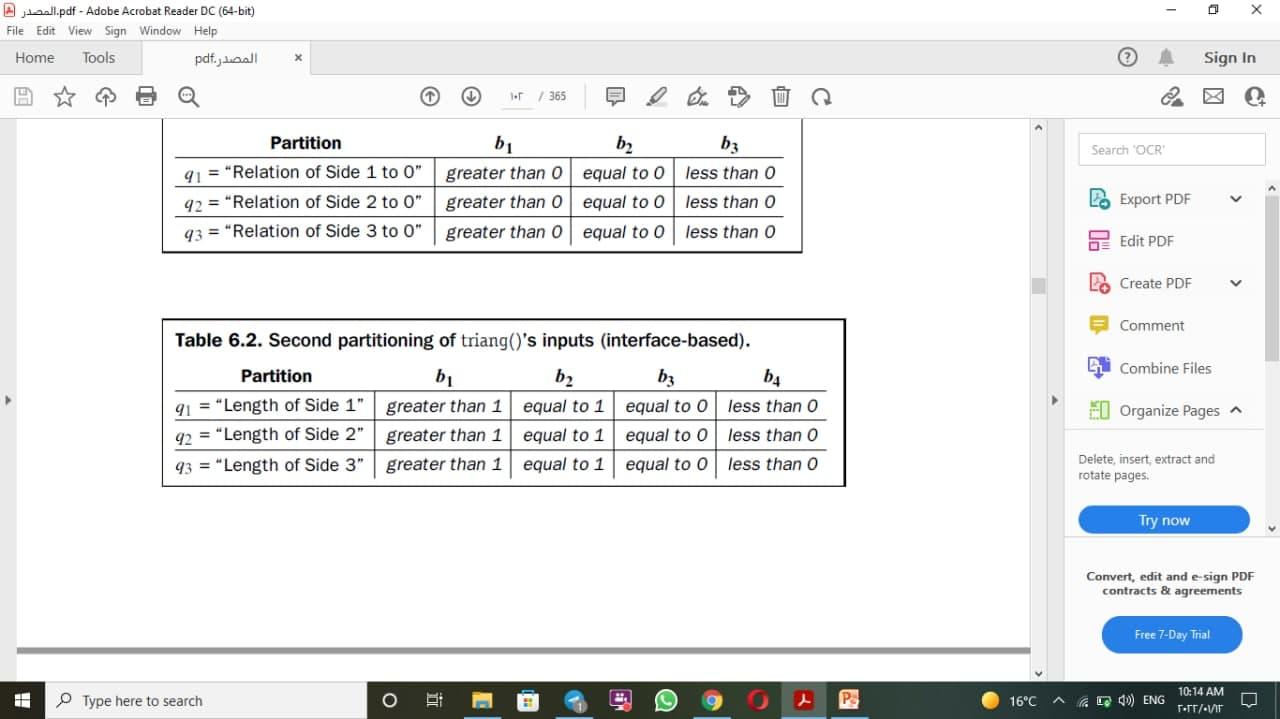Open the Find search magnifier tool

190,96
